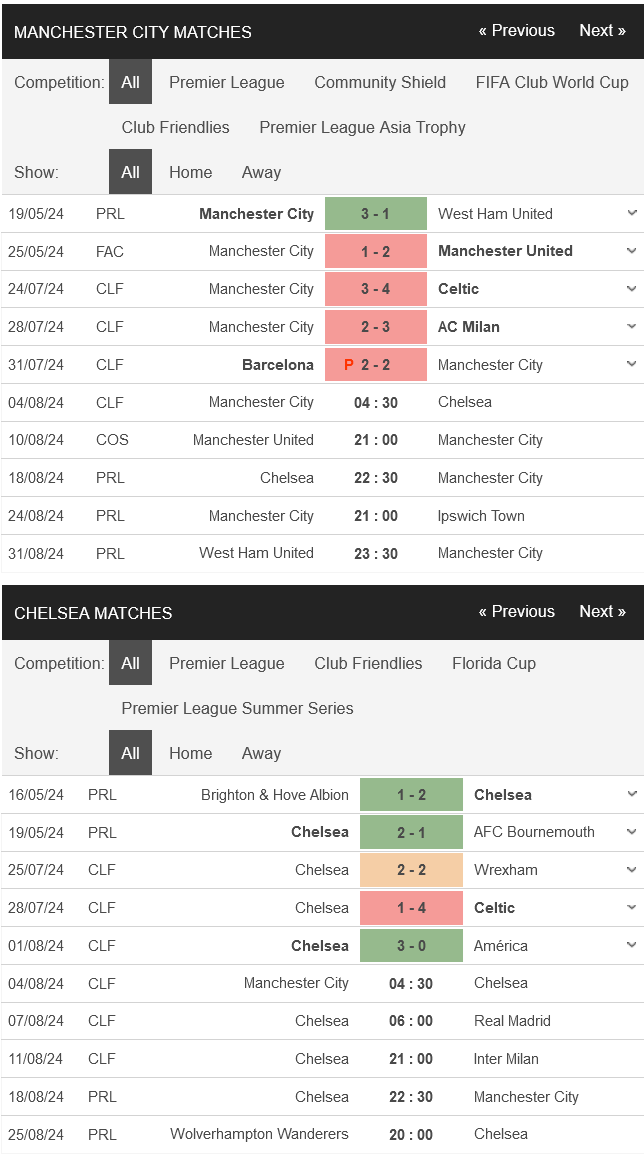Open the Chelsea 2 - 2 Wrexham score
The width and height of the screenshot is (644, 1154).
411,870
